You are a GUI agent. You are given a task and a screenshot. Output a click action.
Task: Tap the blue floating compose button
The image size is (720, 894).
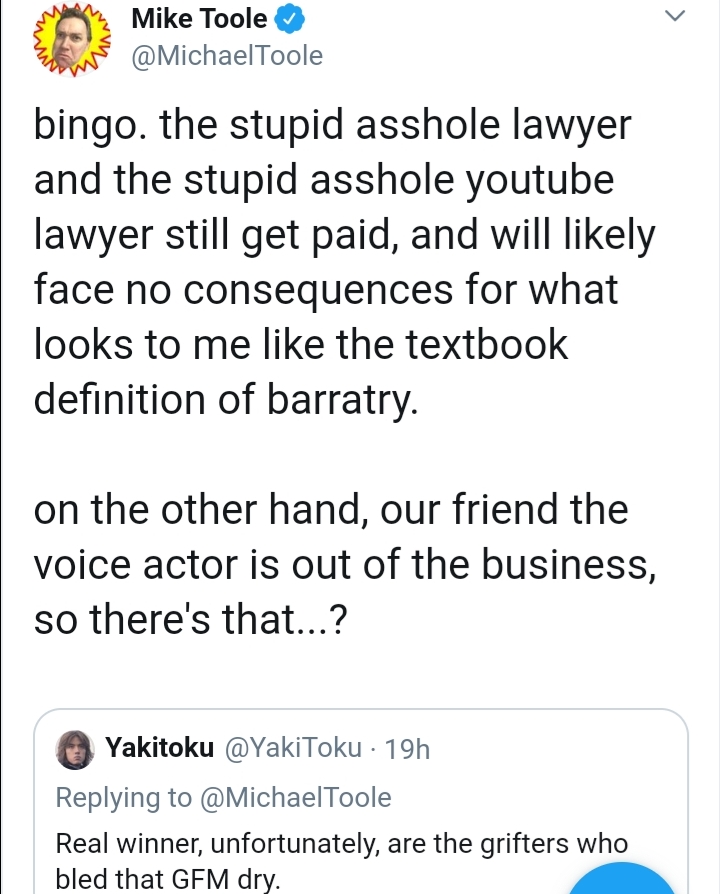pyautogui.click(x=621, y=879)
